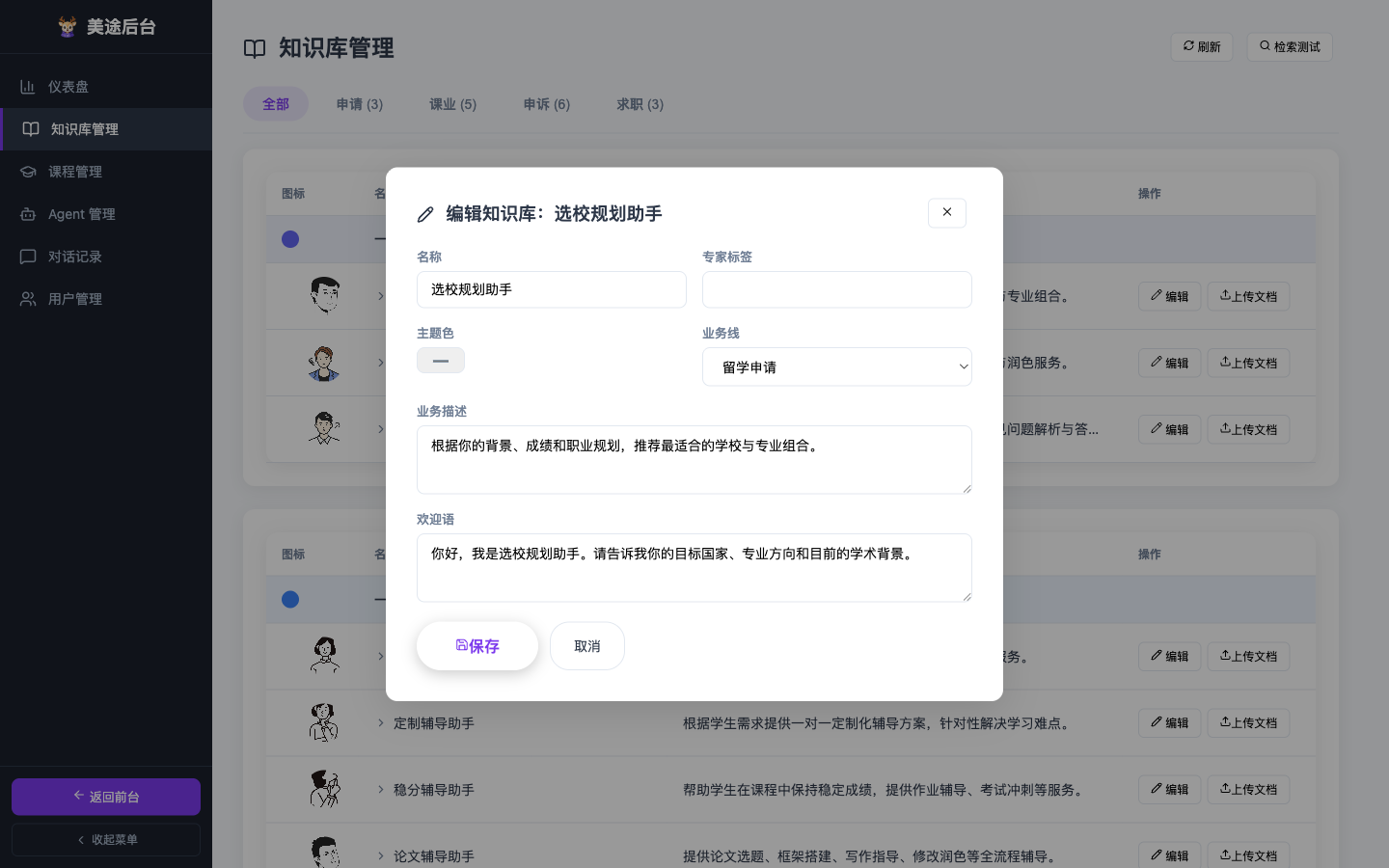Click the 知识库管理 page title book icon
The height and width of the screenshot is (868, 1389).
255,48
